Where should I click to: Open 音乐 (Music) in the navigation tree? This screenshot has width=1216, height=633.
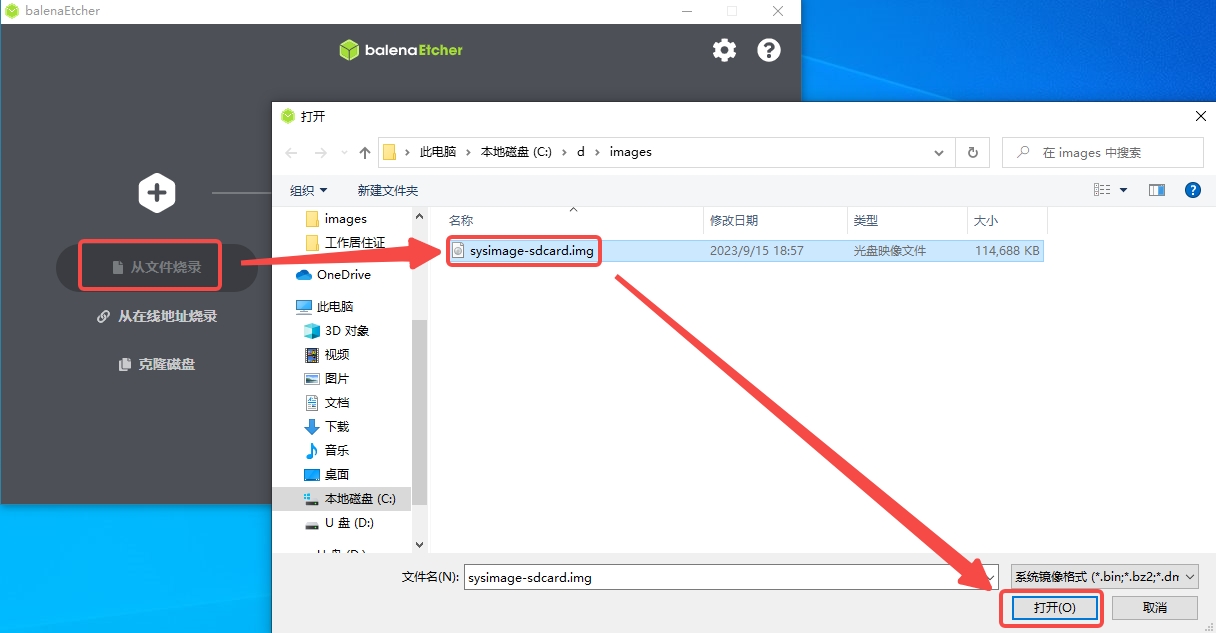coord(327,451)
